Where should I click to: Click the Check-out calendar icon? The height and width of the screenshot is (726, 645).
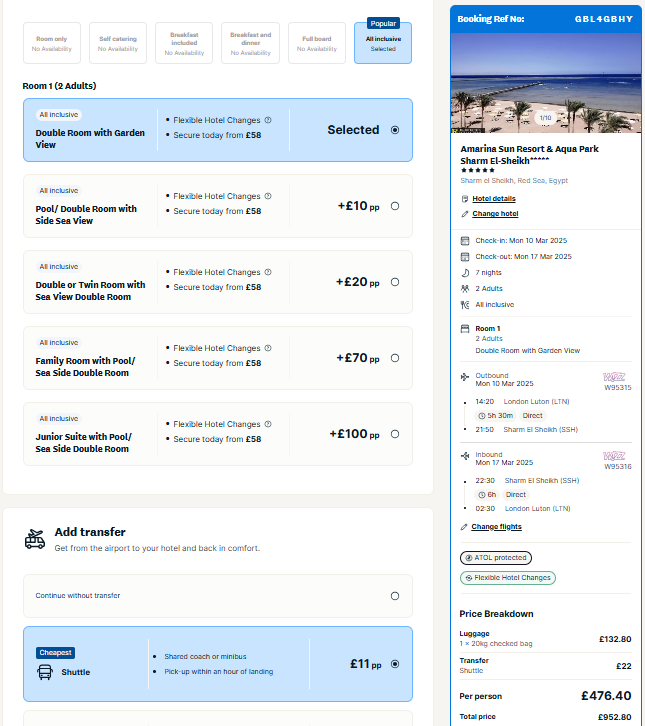[x=465, y=257]
